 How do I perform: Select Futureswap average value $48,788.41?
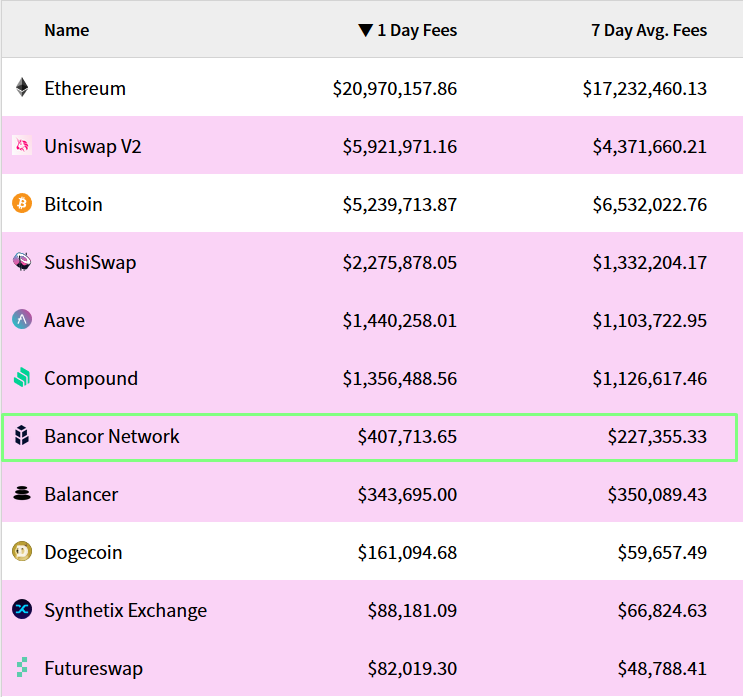[662, 668]
